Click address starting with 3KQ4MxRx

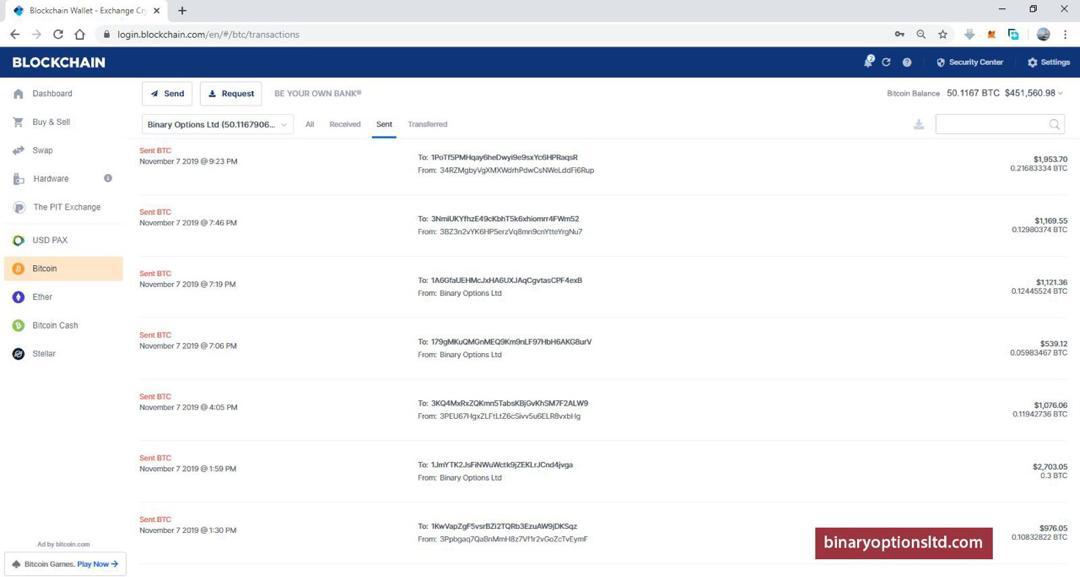pos(509,403)
